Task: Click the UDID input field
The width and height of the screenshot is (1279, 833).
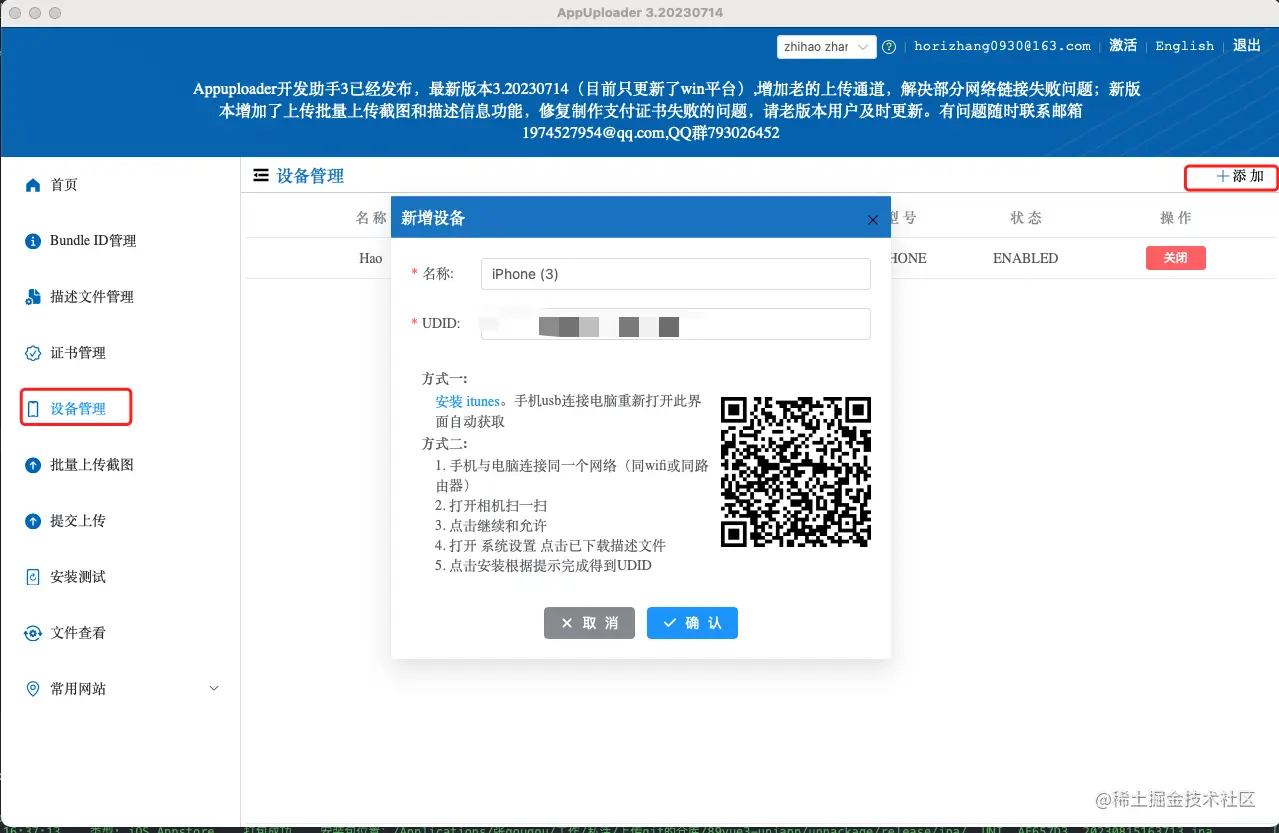Action: click(675, 324)
